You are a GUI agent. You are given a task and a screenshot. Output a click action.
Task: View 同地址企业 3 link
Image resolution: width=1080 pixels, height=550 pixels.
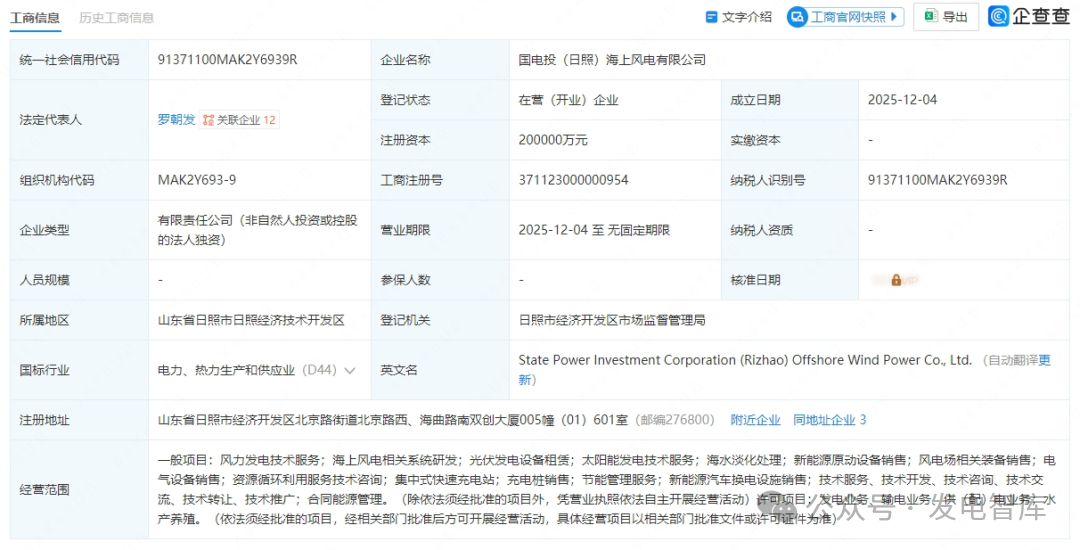coord(829,420)
